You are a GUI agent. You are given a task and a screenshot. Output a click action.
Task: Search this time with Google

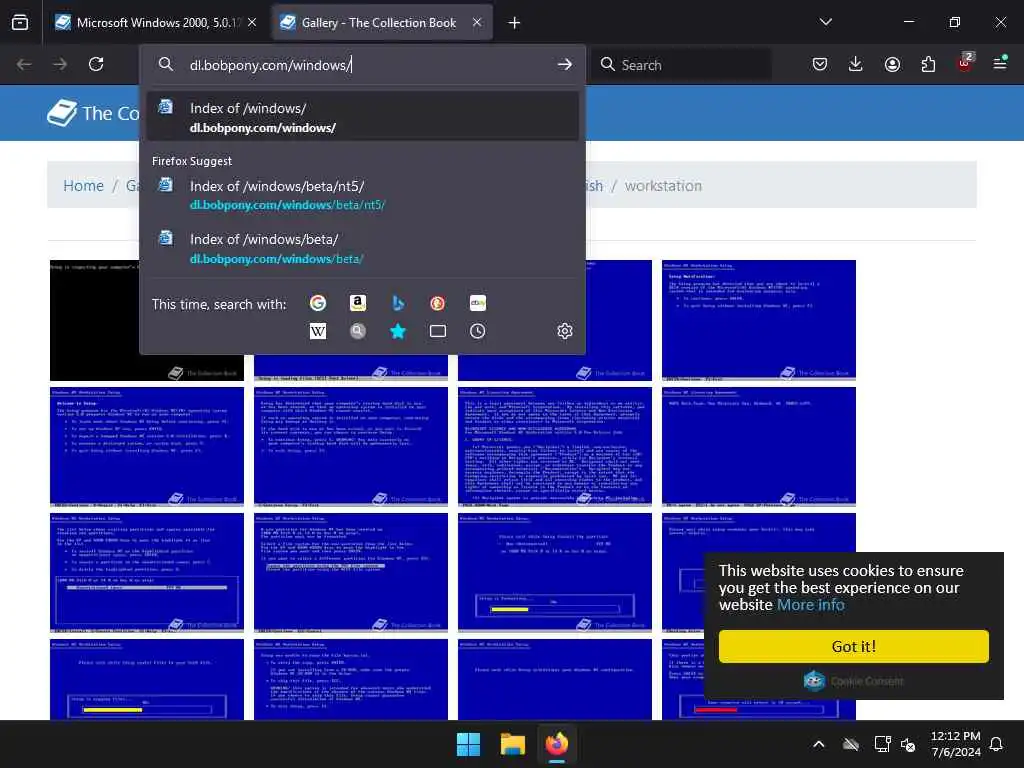coord(318,303)
